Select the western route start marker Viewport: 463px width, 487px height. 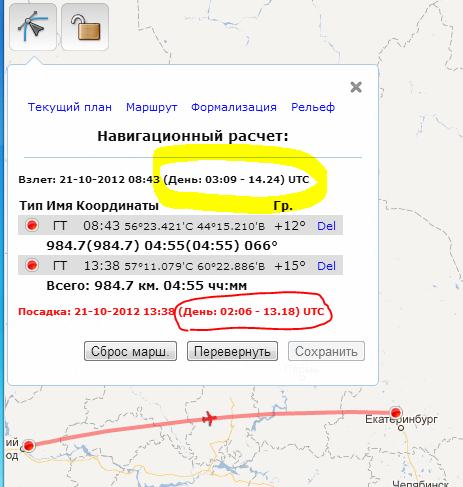point(29,445)
